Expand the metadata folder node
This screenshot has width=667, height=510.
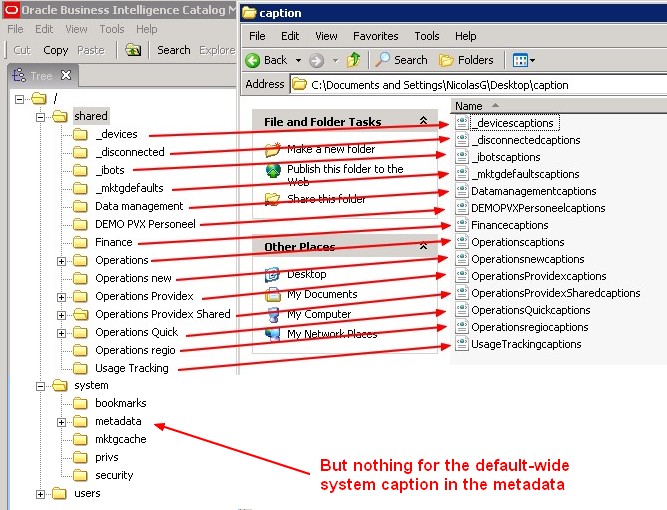tap(61, 422)
